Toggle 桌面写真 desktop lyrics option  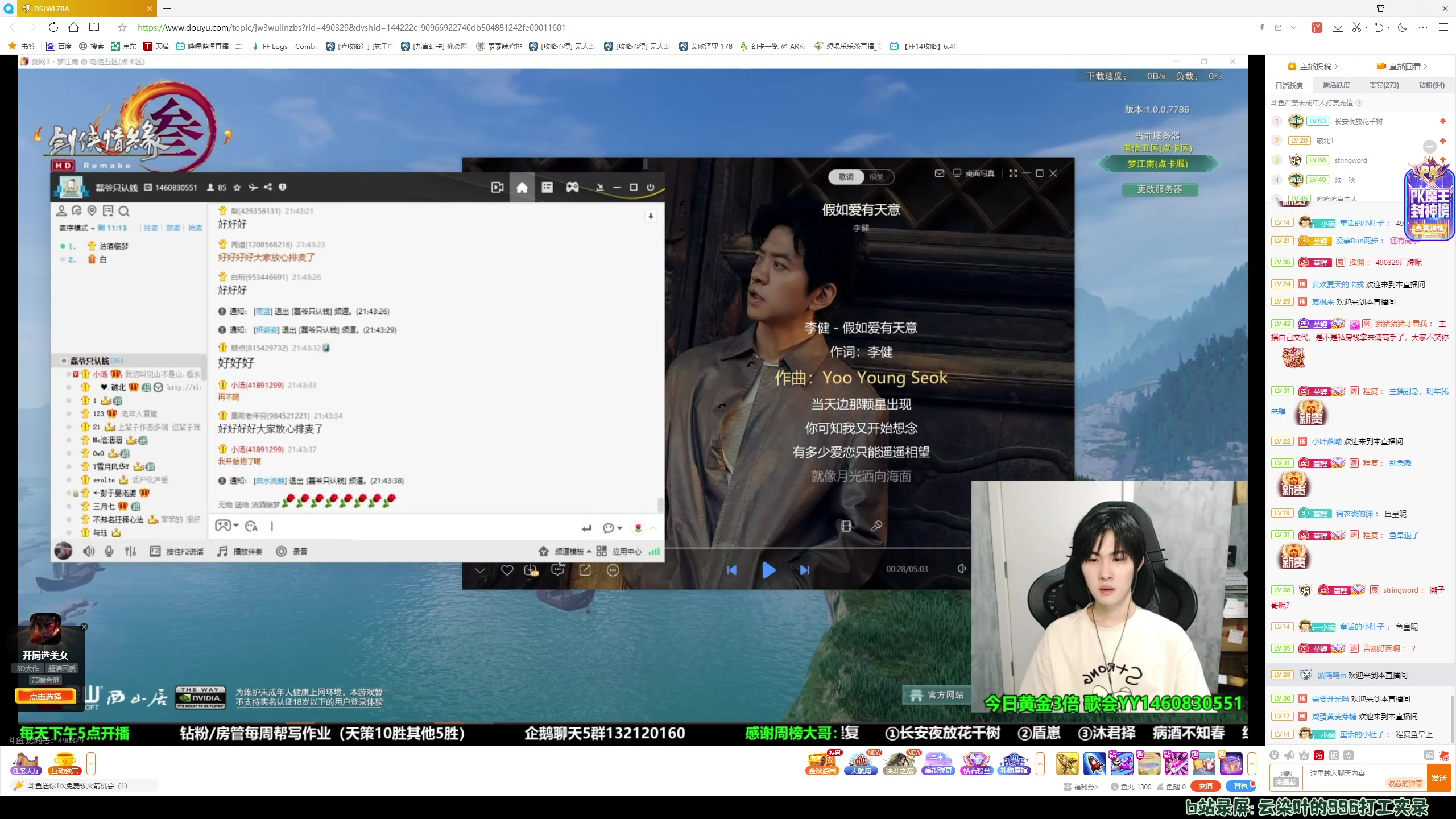[974, 173]
